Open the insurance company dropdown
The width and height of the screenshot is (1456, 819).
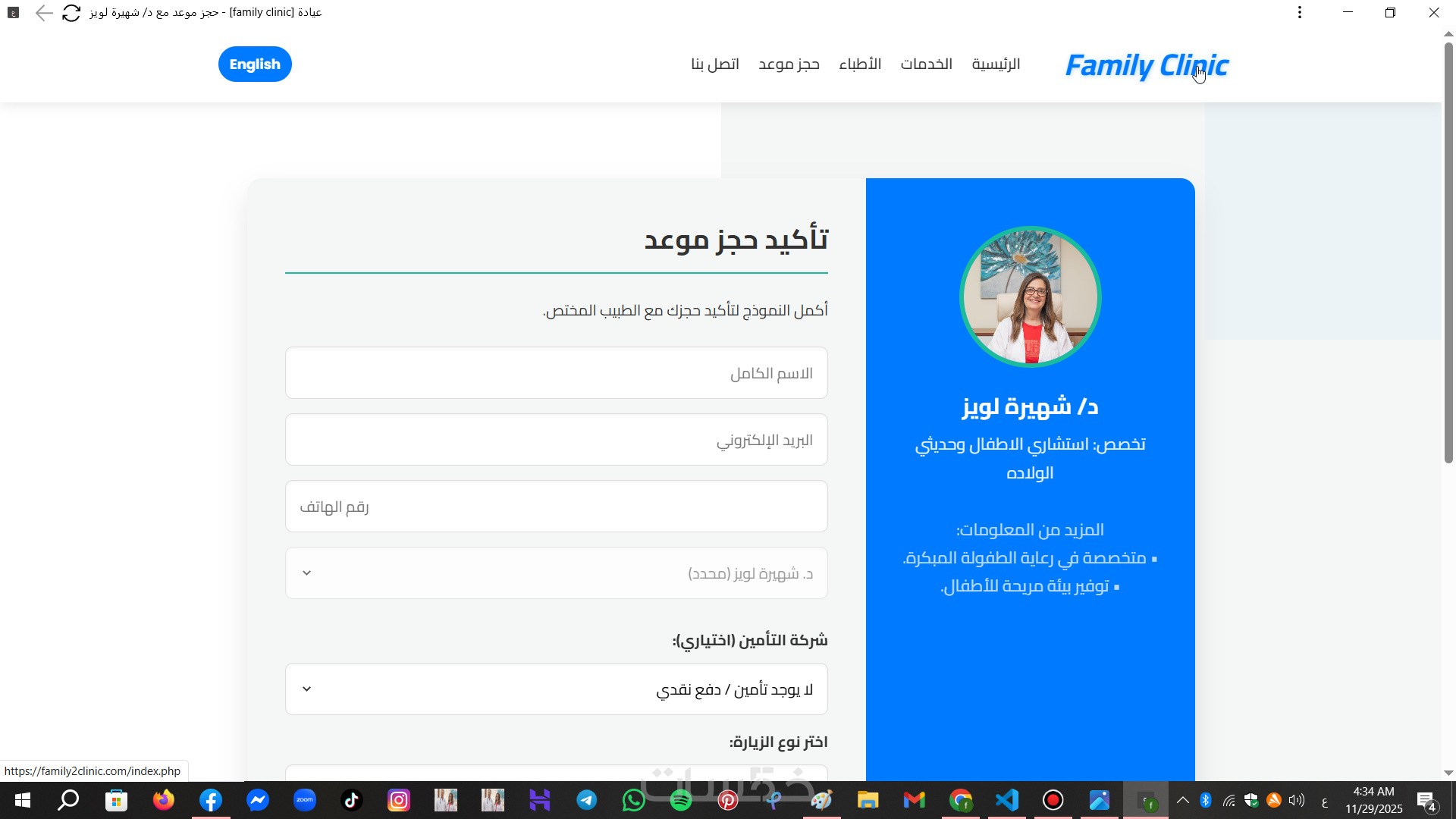point(556,689)
